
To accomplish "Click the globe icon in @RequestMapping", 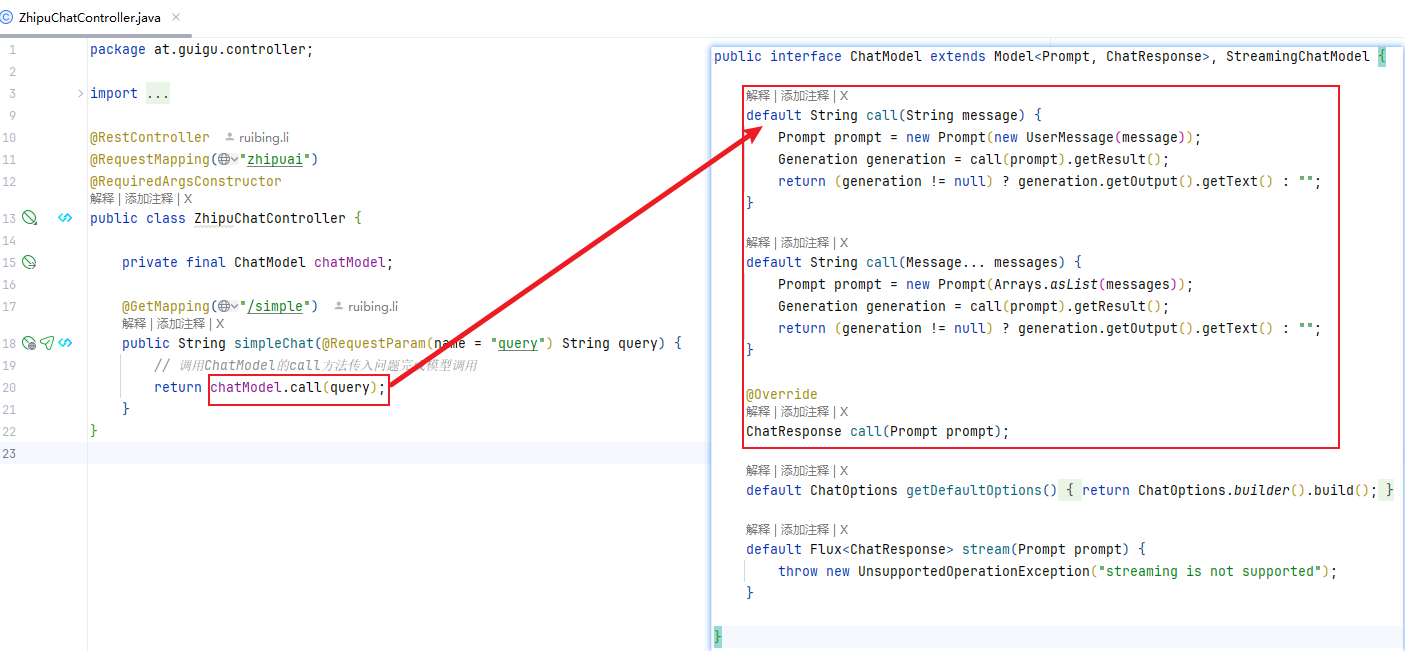I will [x=224, y=160].
